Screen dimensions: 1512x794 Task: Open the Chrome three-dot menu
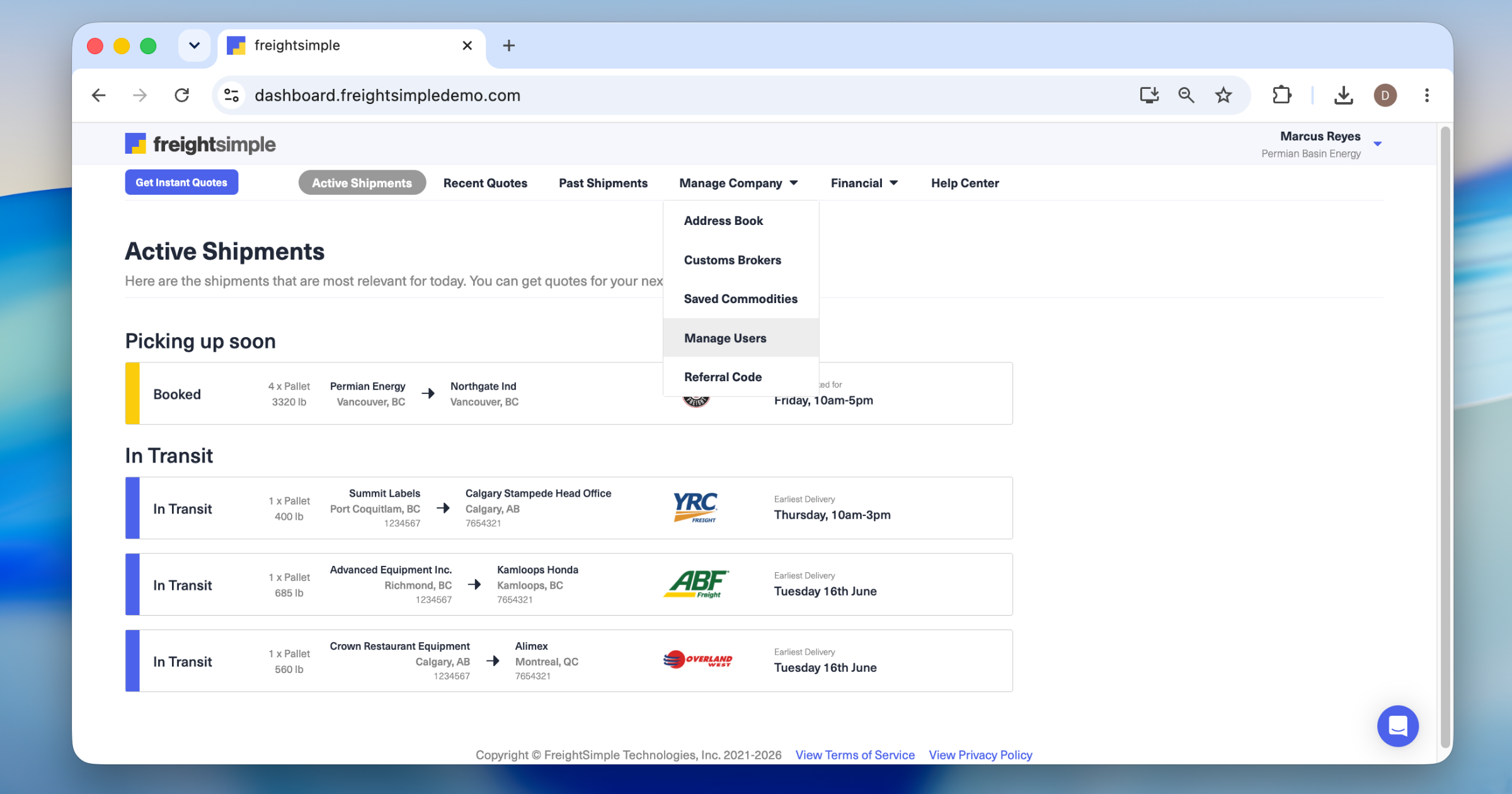(x=1427, y=95)
